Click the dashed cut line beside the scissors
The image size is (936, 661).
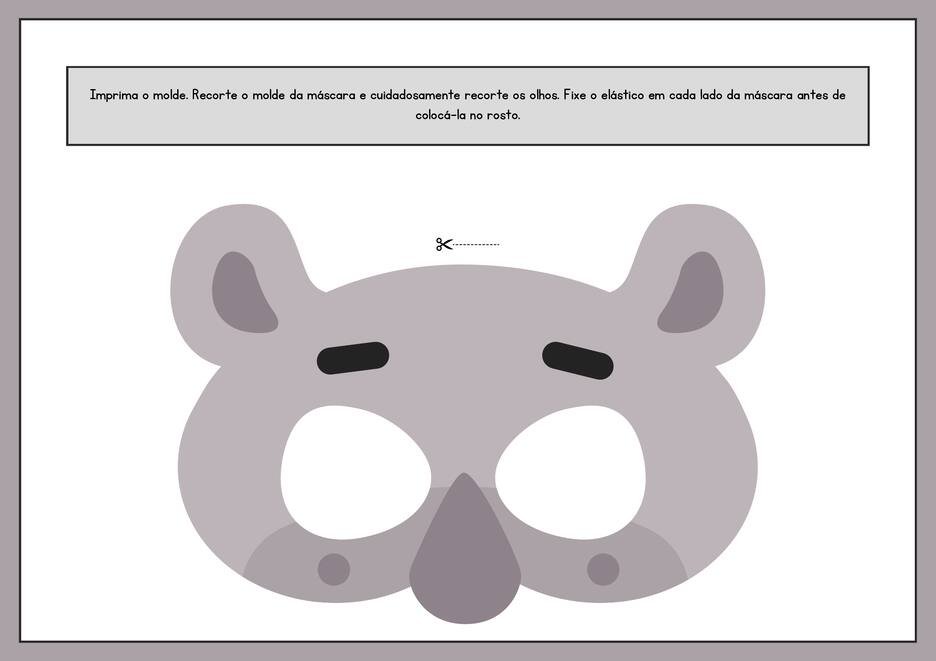tap(477, 244)
